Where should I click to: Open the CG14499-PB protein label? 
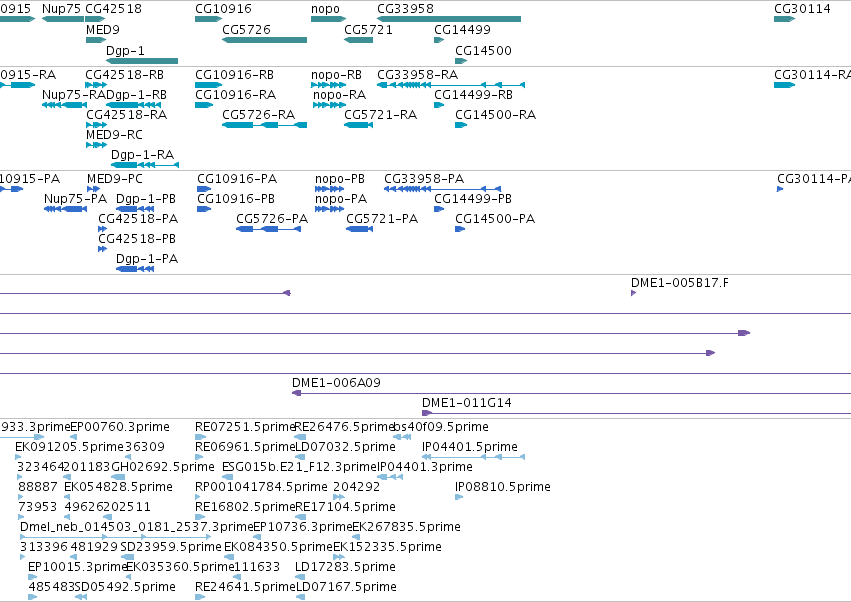point(473,199)
